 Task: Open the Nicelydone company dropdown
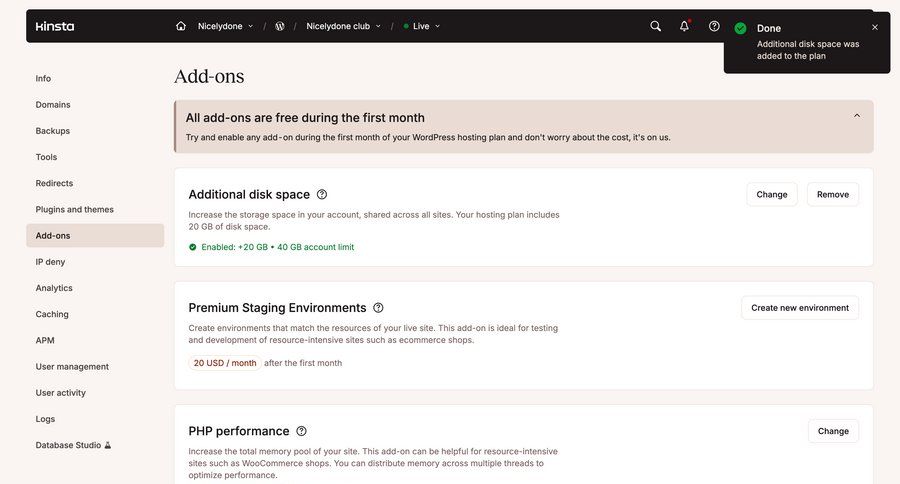[225, 26]
